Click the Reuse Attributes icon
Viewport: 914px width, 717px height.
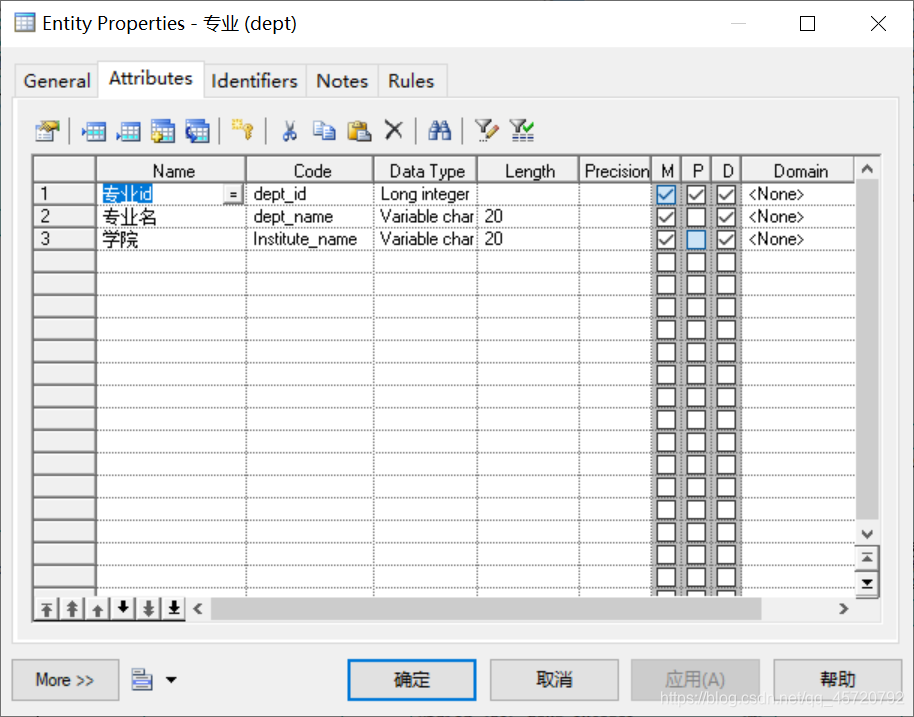coord(198,131)
